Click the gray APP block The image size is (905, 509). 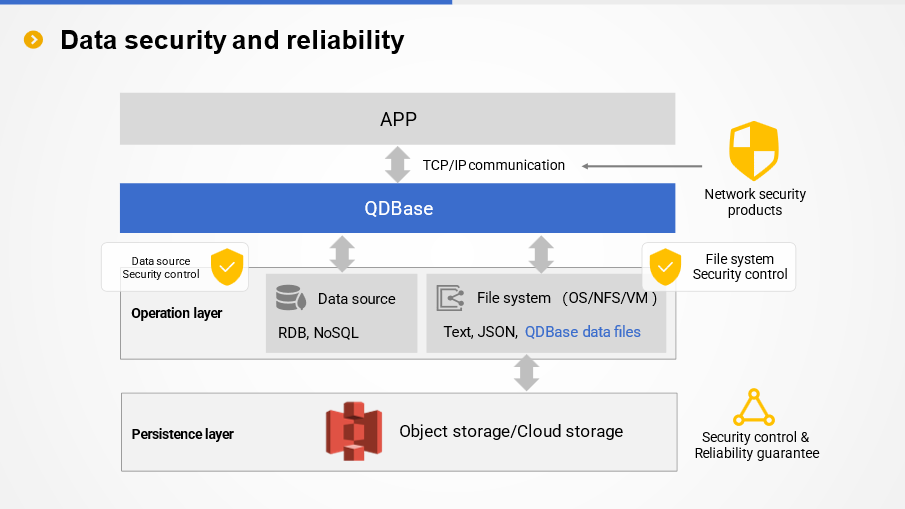pyautogui.click(x=397, y=119)
